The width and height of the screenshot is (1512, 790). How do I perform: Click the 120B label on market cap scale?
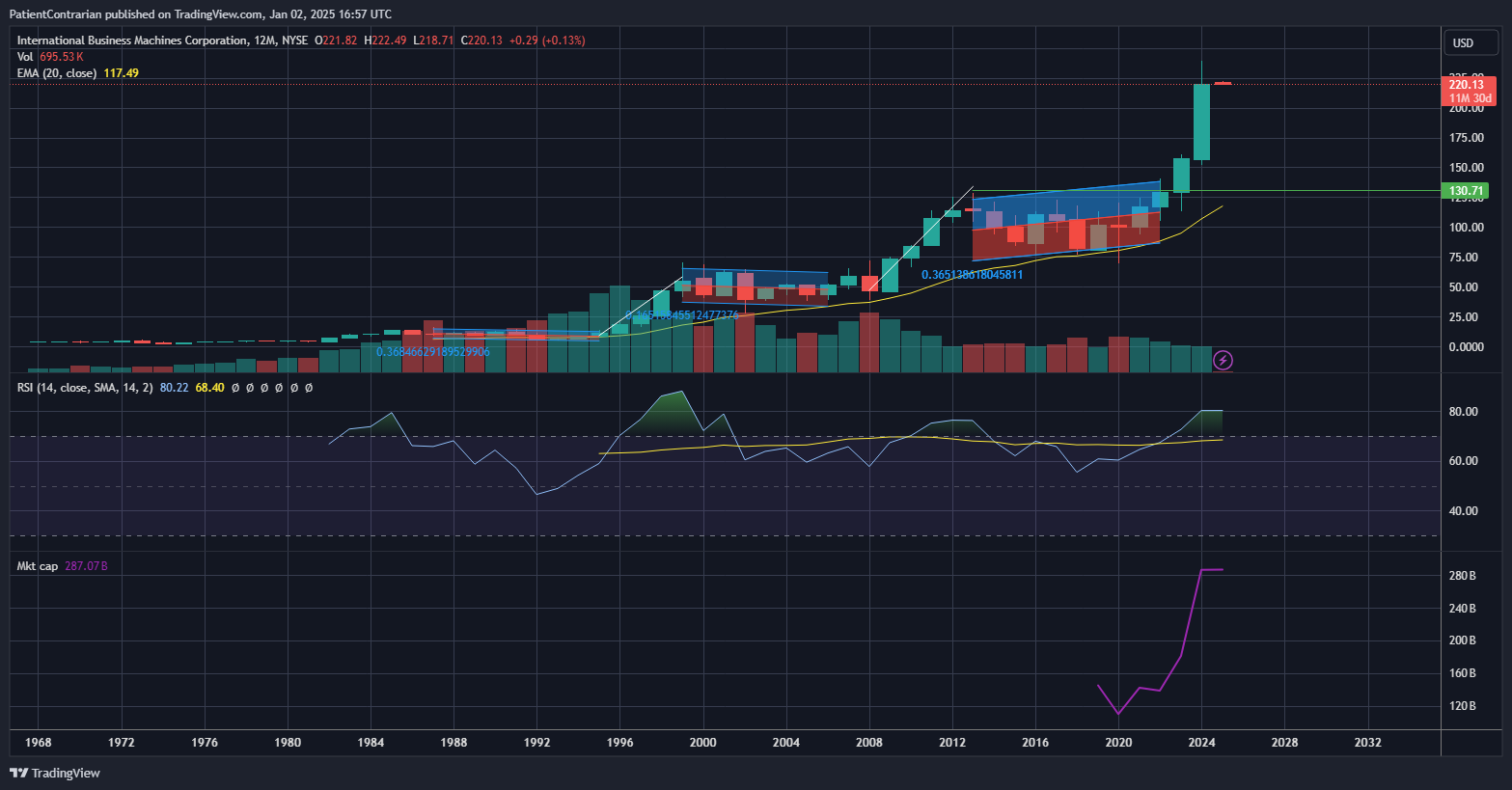1463,706
